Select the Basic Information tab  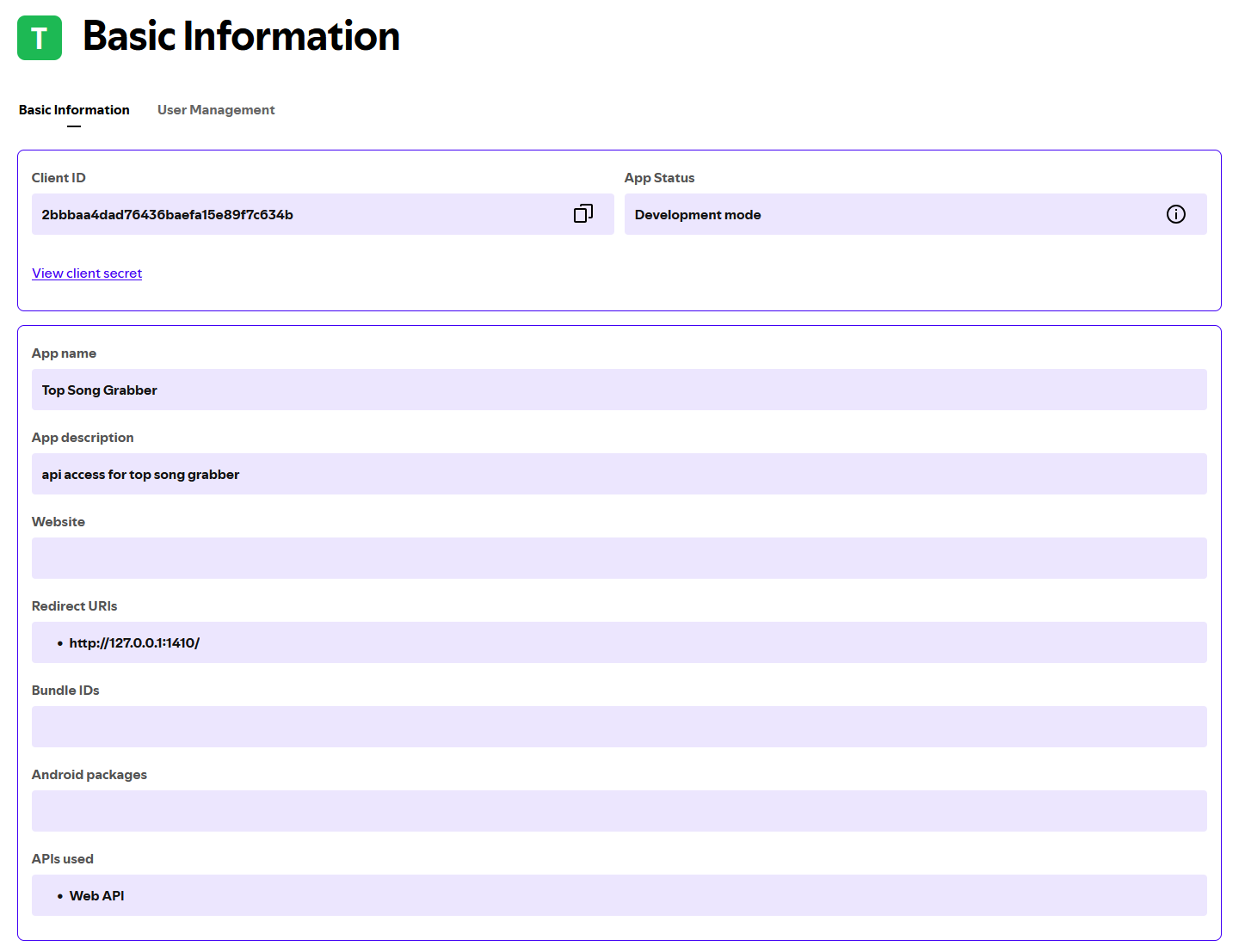pos(74,110)
